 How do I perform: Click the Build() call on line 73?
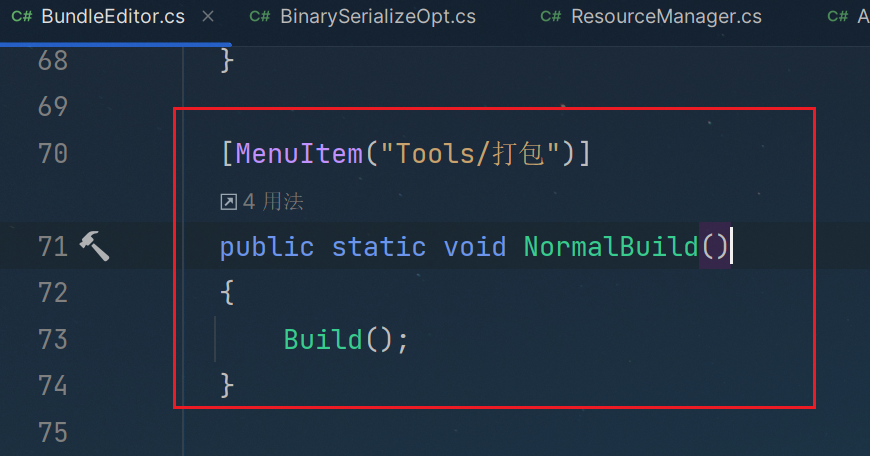[x=346, y=340]
